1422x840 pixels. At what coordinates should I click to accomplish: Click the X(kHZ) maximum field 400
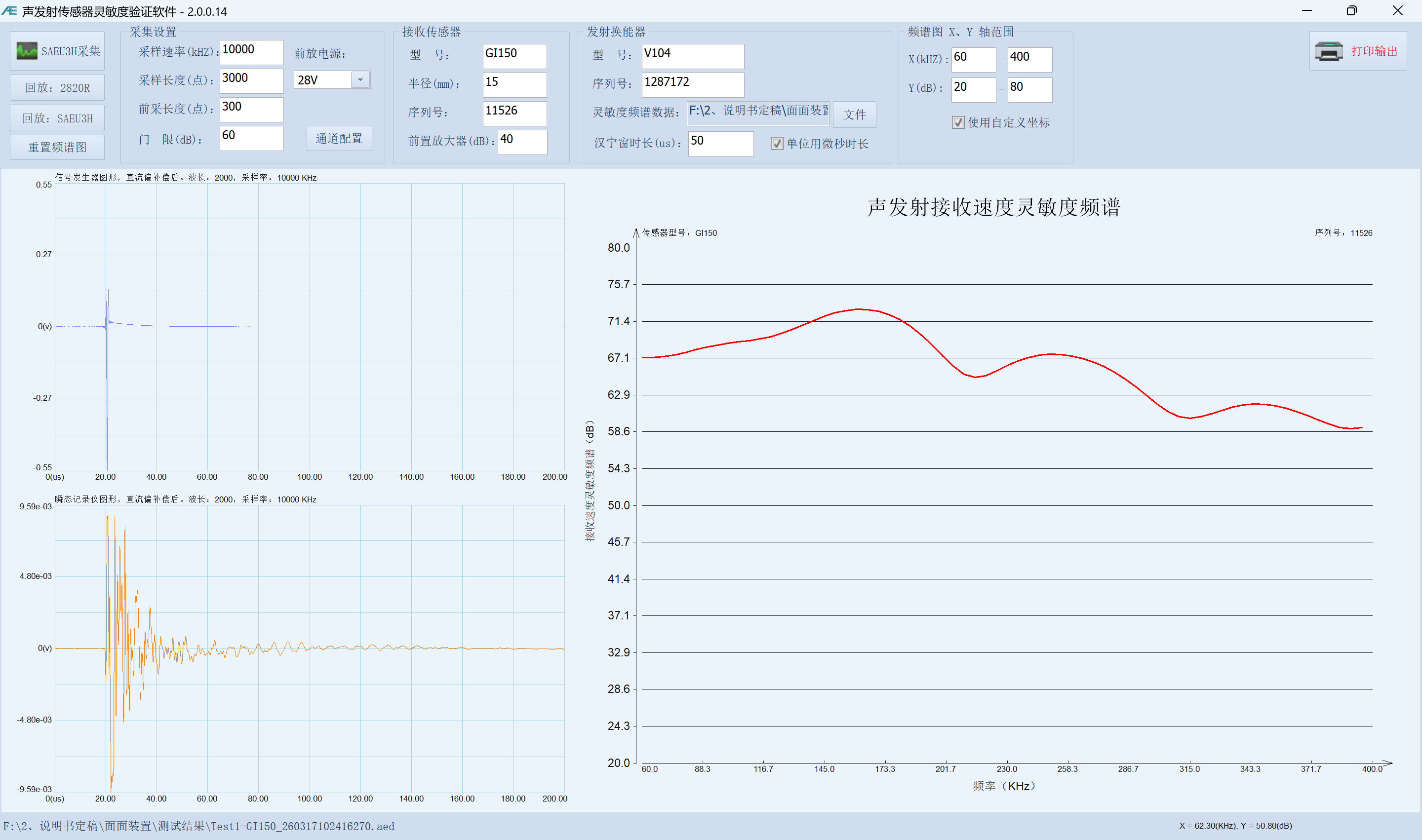pos(1029,59)
